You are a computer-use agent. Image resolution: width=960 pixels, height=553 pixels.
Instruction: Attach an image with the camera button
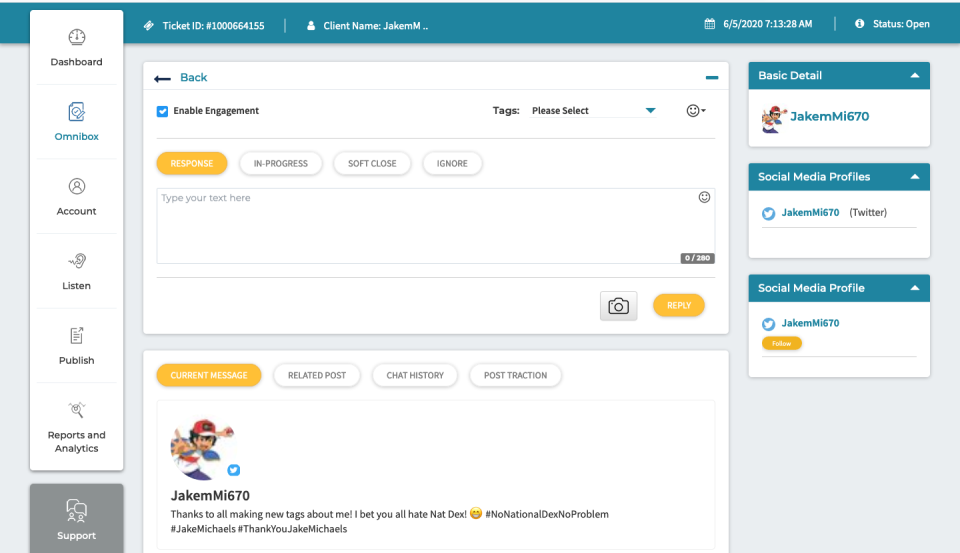coord(618,306)
